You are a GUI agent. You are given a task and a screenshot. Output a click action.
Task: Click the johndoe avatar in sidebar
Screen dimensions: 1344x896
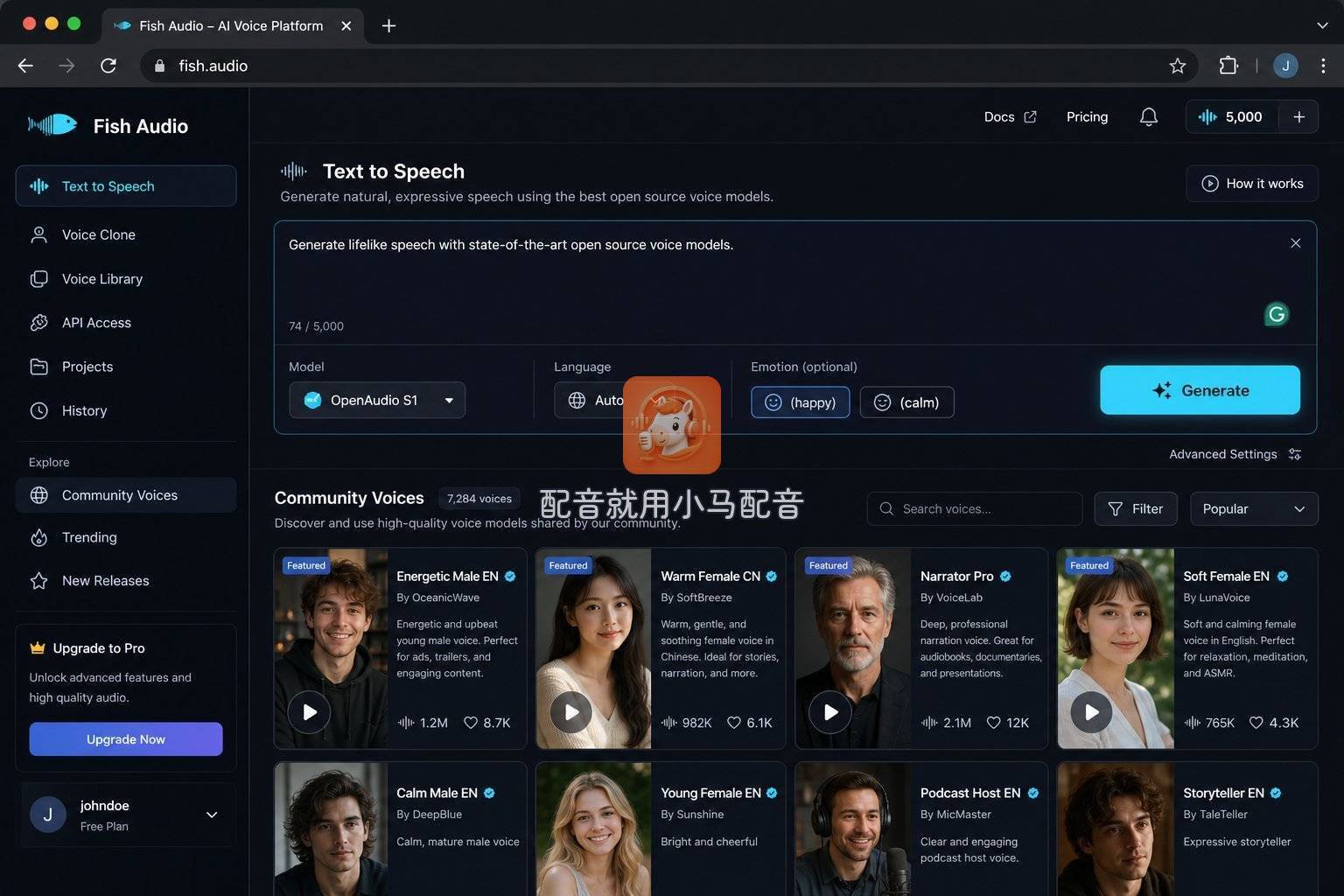(48, 815)
